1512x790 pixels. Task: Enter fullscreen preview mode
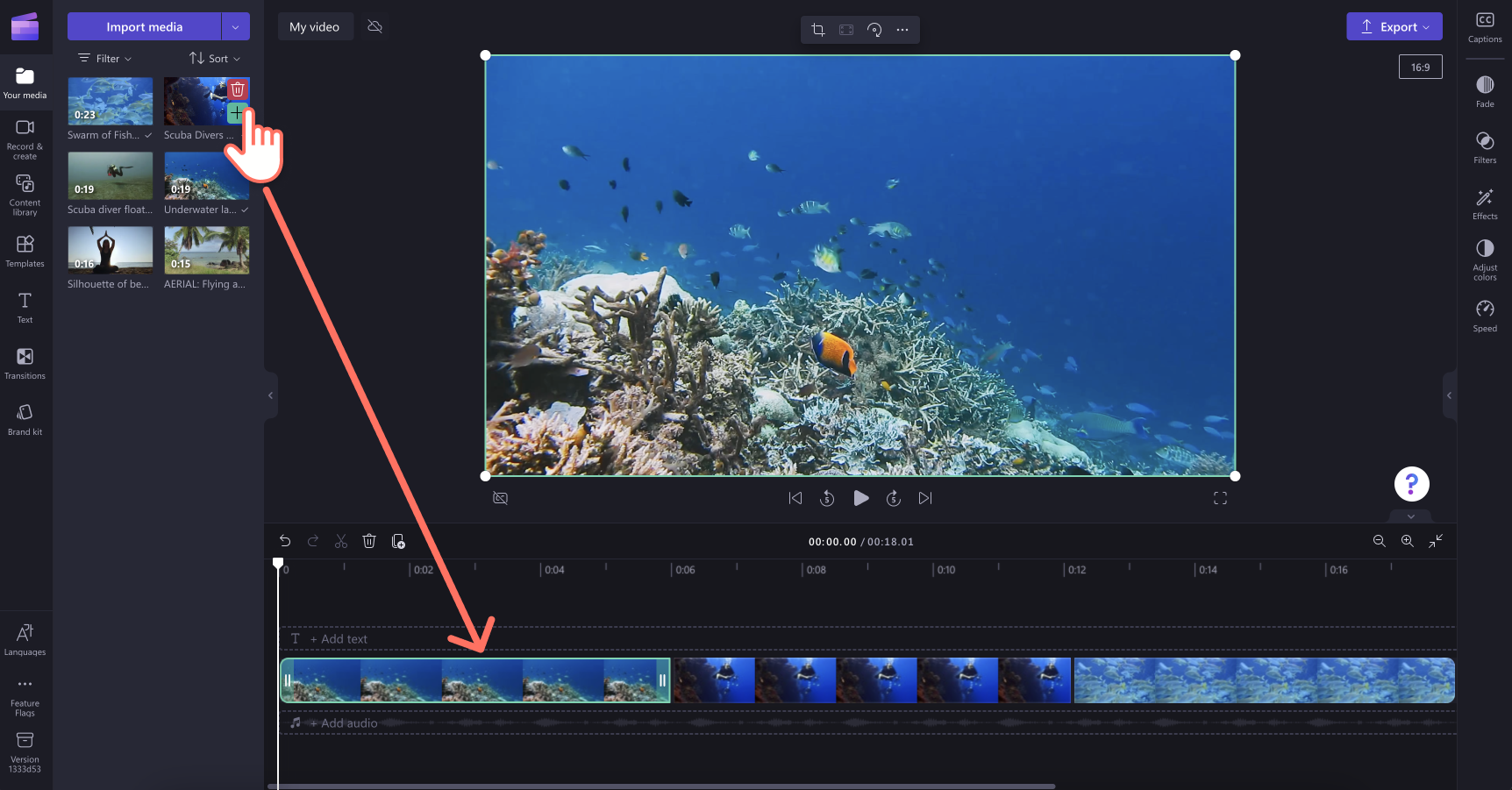click(1220, 498)
